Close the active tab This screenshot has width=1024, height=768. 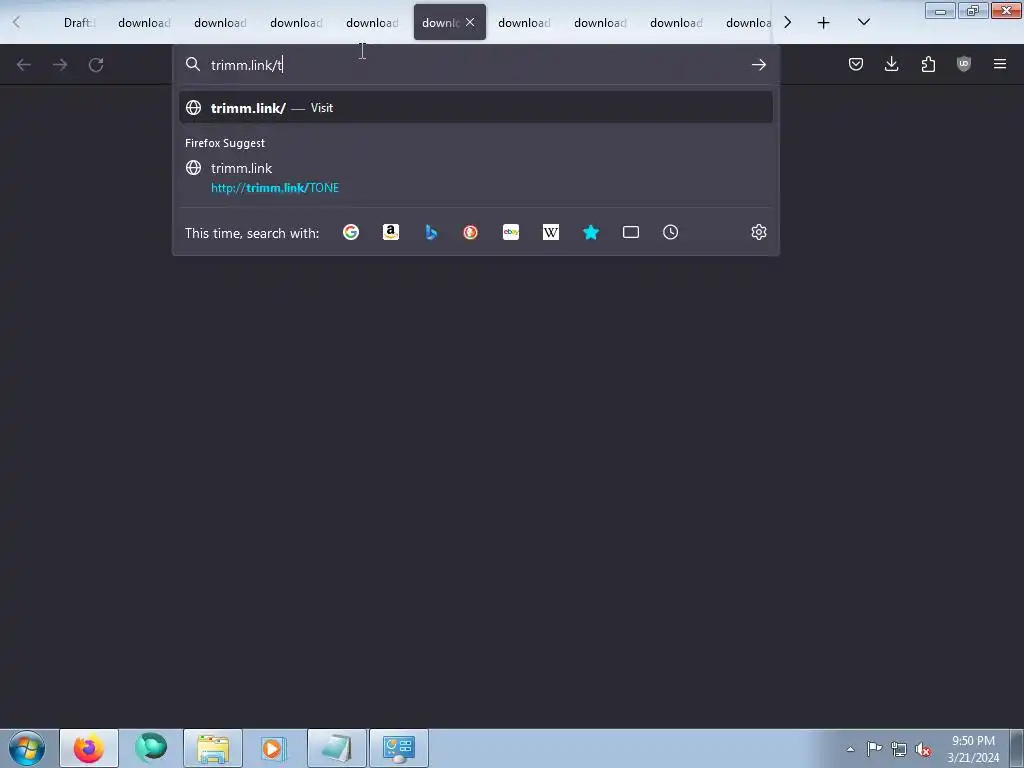pyautogui.click(x=470, y=22)
